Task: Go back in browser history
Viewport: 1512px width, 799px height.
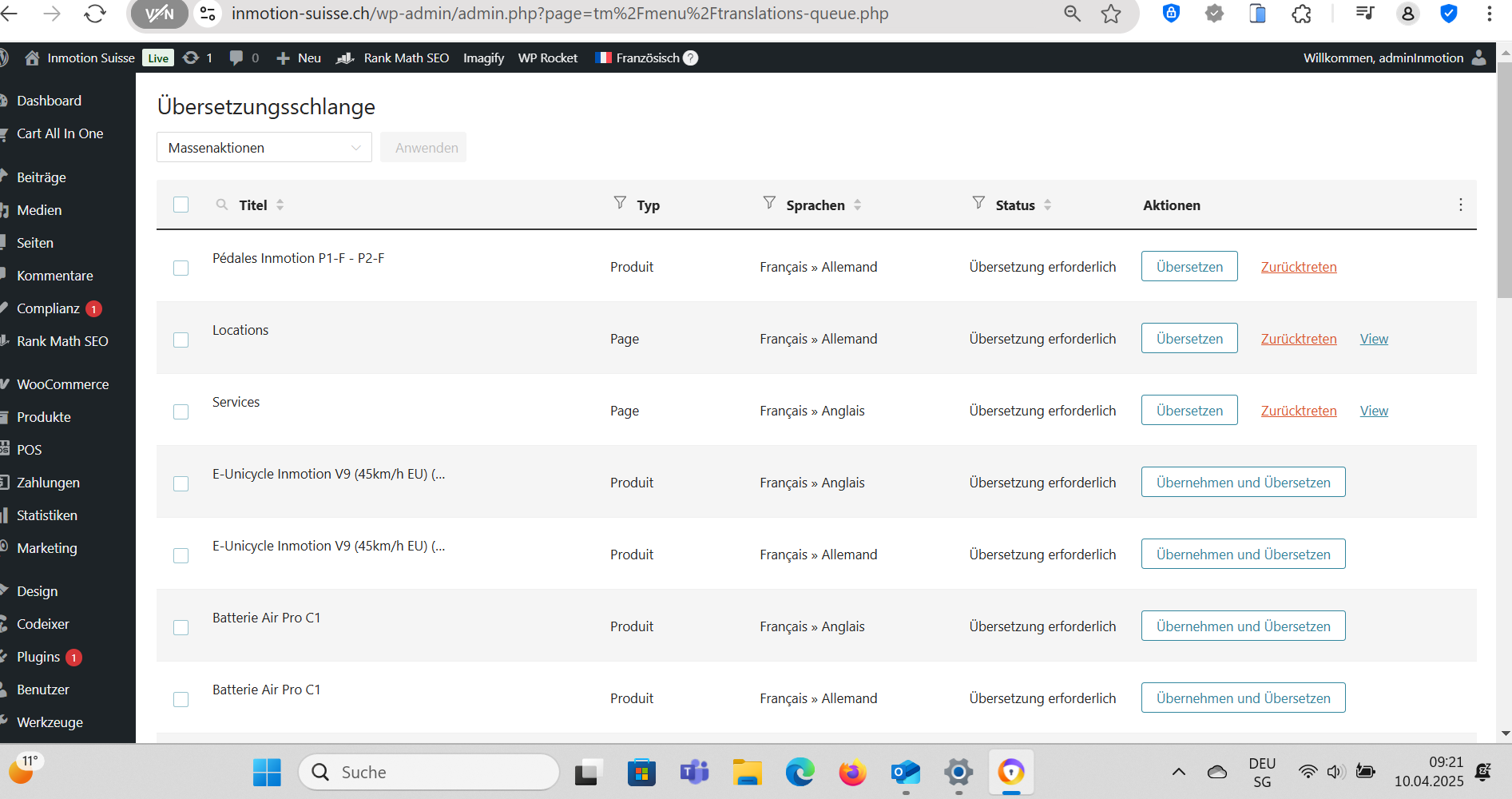Action: coord(10,14)
